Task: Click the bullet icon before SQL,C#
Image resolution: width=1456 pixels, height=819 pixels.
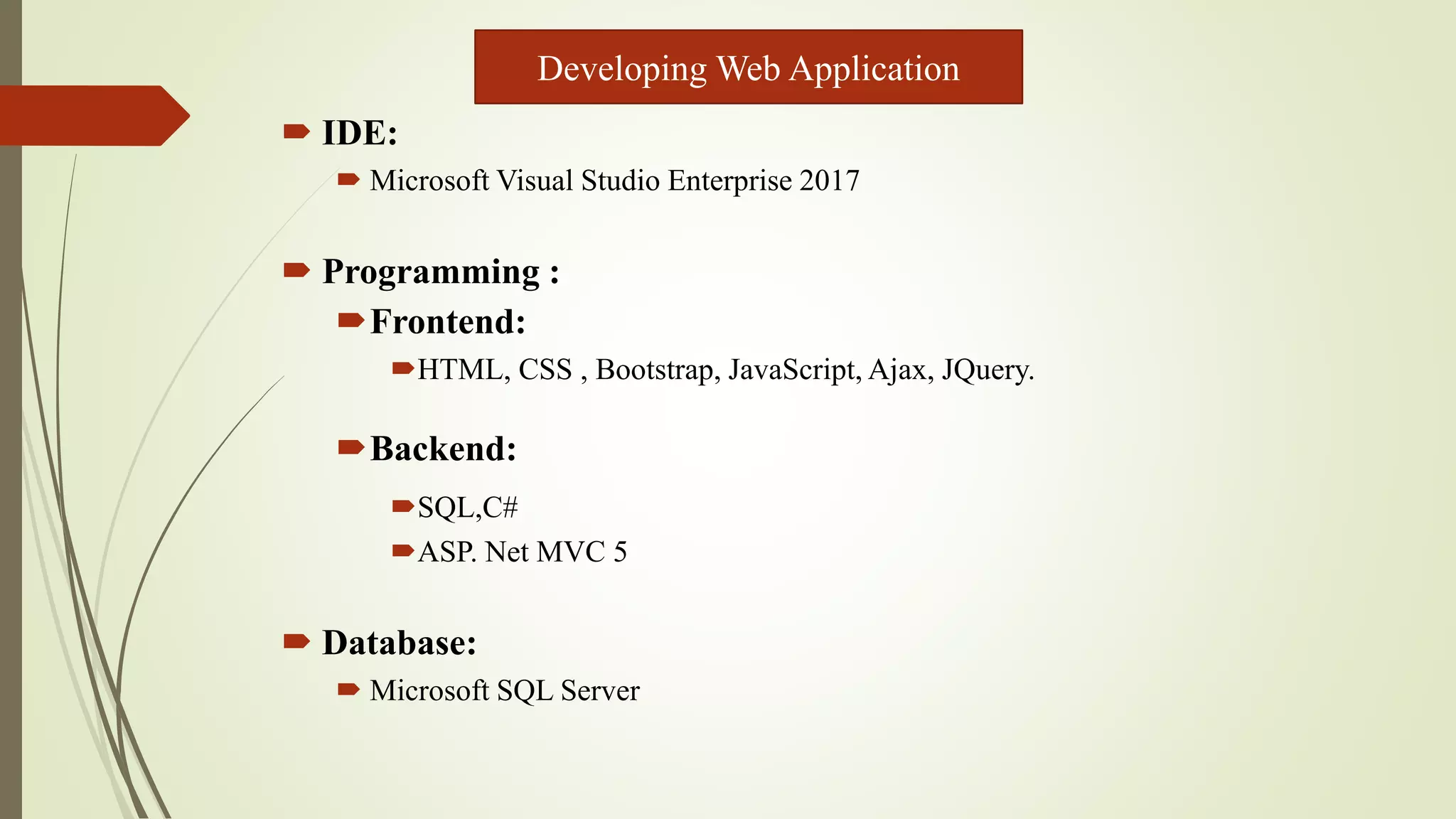Action: (x=403, y=506)
